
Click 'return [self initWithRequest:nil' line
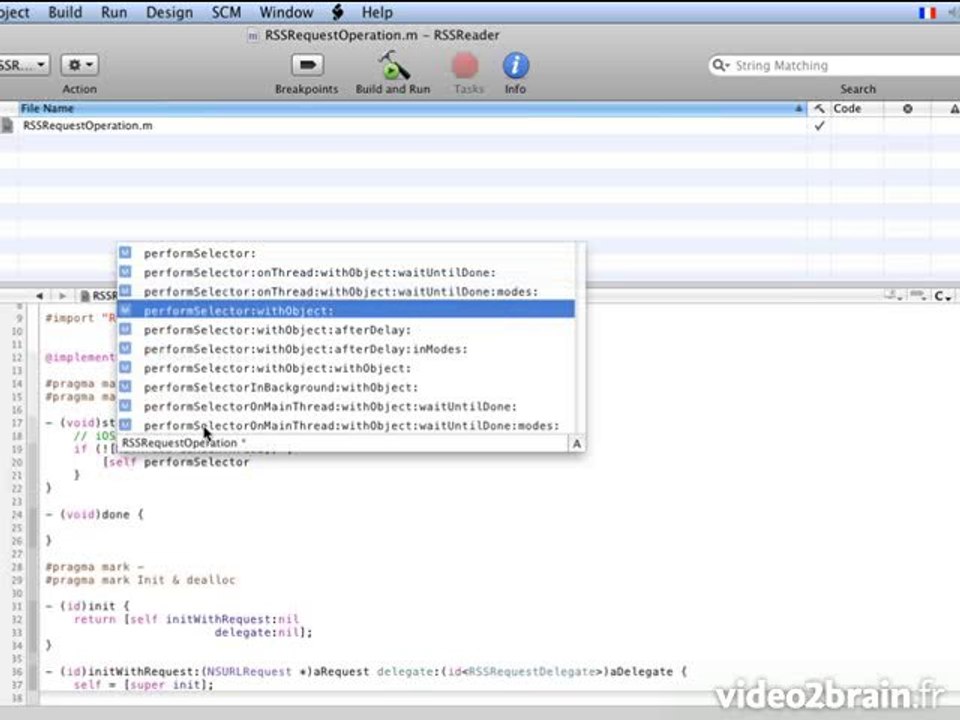pyautogui.click(x=186, y=619)
